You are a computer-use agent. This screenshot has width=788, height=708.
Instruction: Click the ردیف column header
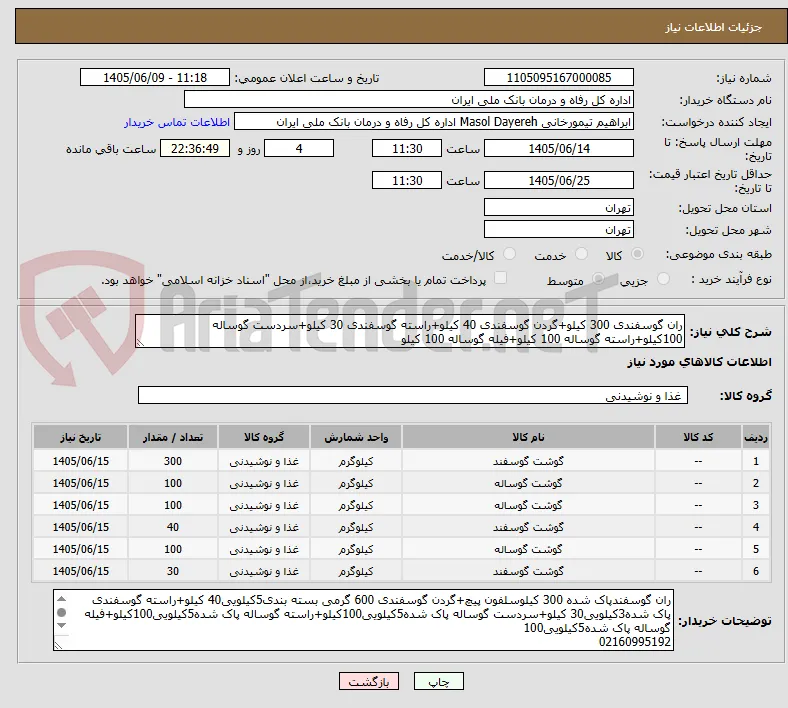point(755,437)
